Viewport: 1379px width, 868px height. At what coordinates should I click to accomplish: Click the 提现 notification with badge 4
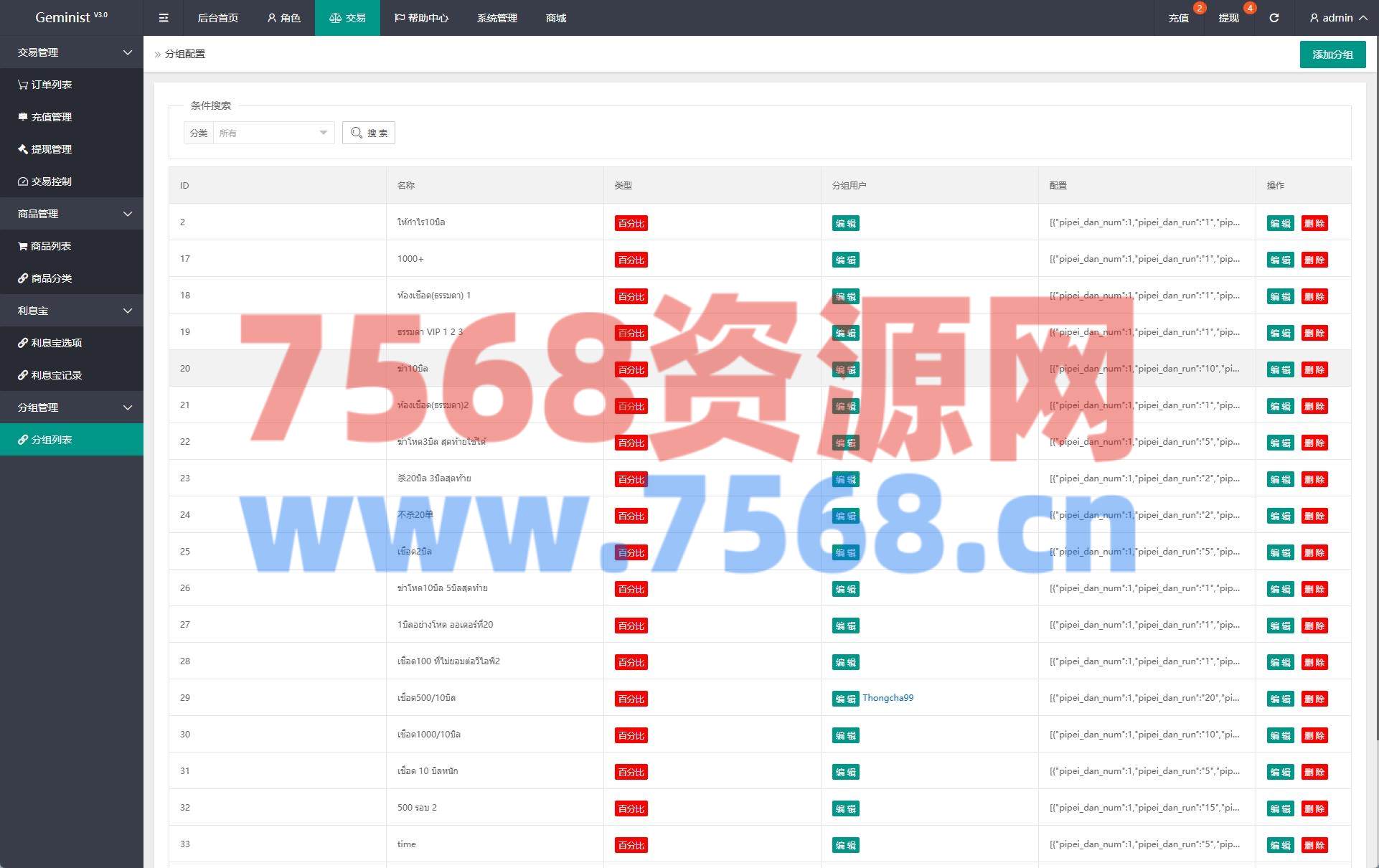tap(1228, 18)
